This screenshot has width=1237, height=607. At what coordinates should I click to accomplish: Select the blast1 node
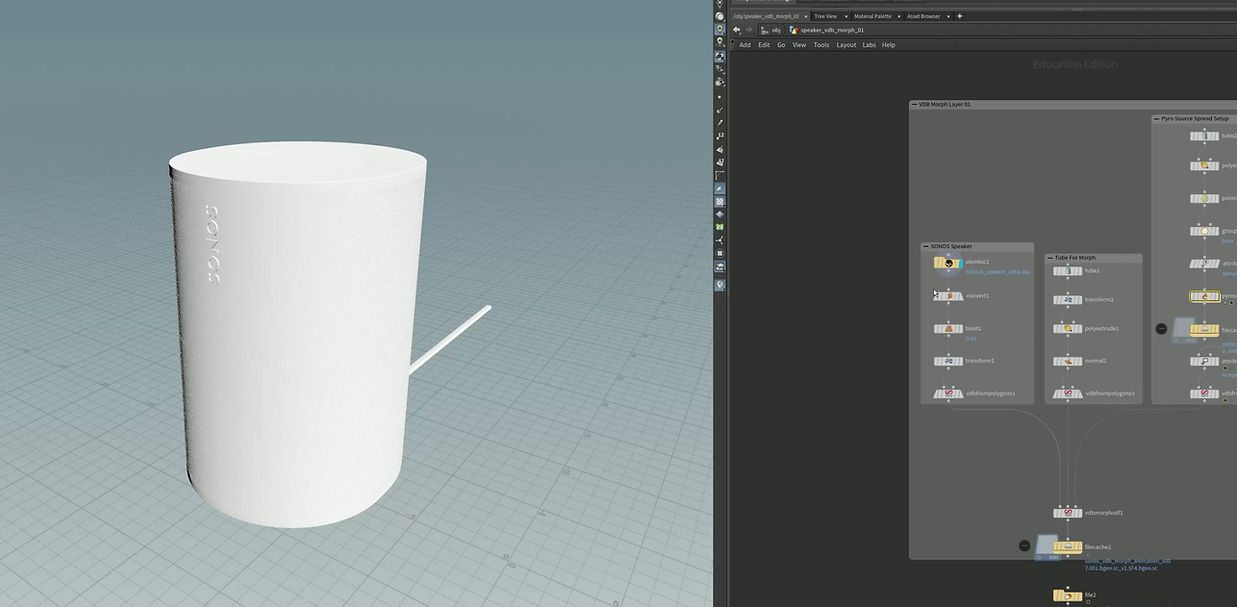pyautogui.click(x=947, y=328)
